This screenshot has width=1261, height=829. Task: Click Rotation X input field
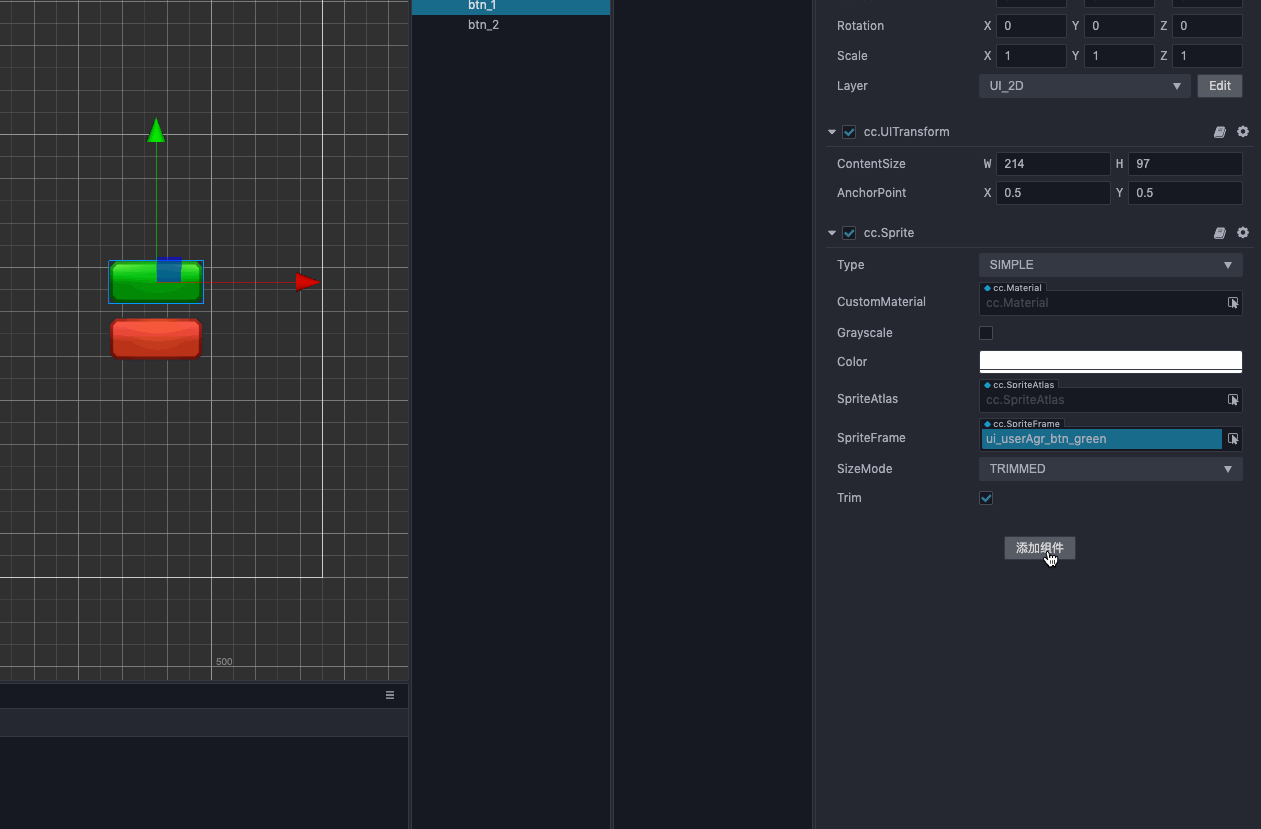[x=1031, y=26]
